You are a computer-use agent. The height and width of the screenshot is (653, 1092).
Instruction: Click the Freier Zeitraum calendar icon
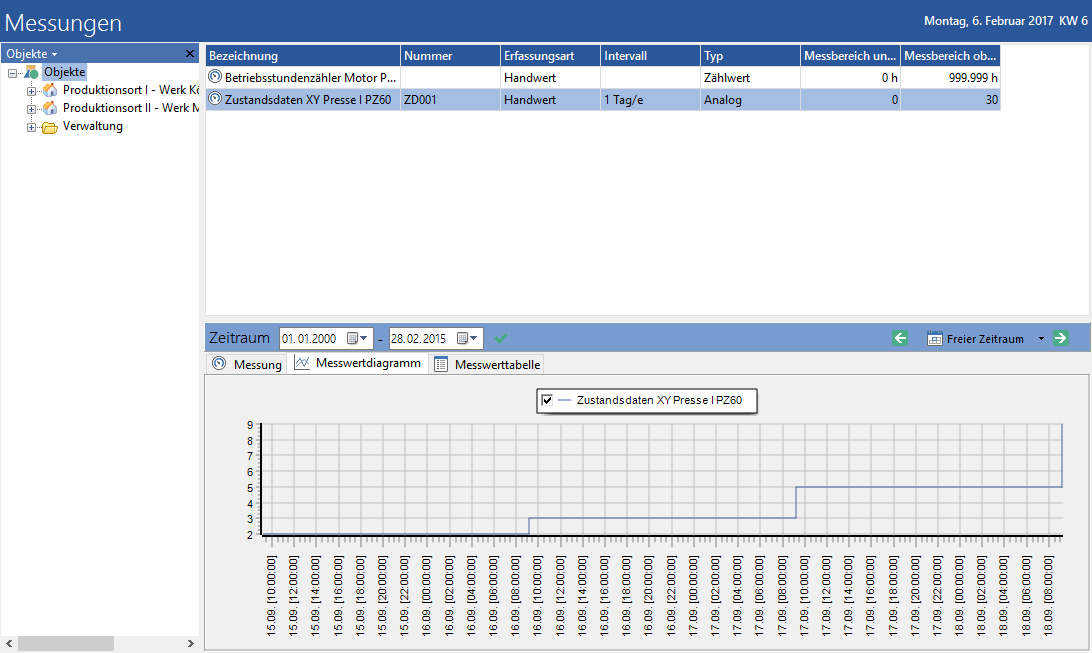(x=935, y=338)
